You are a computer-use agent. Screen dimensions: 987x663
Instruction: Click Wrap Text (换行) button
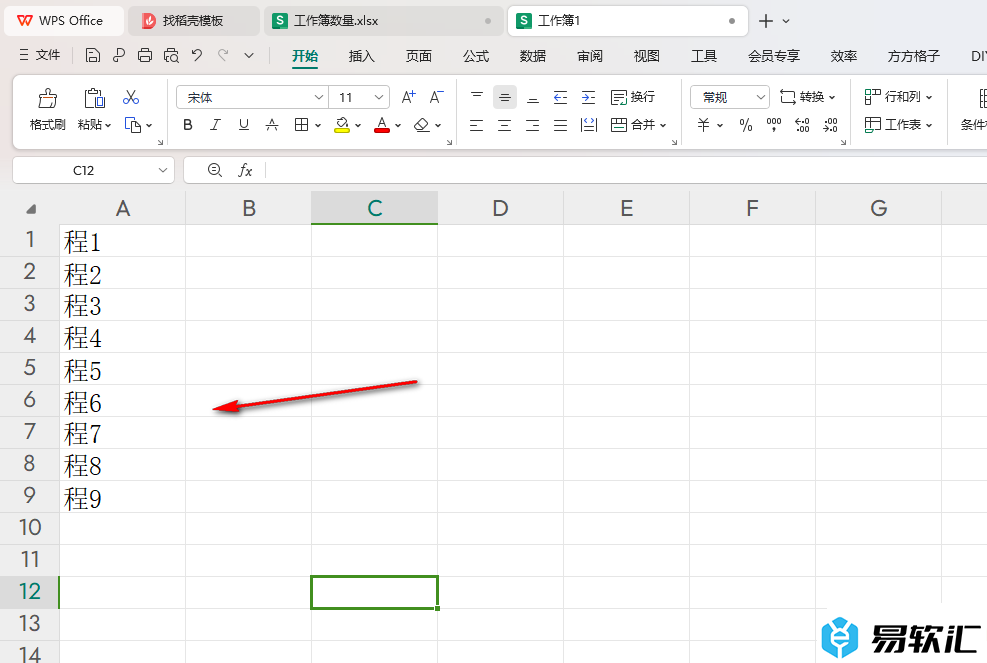pyautogui.click(x=633, y=97)
